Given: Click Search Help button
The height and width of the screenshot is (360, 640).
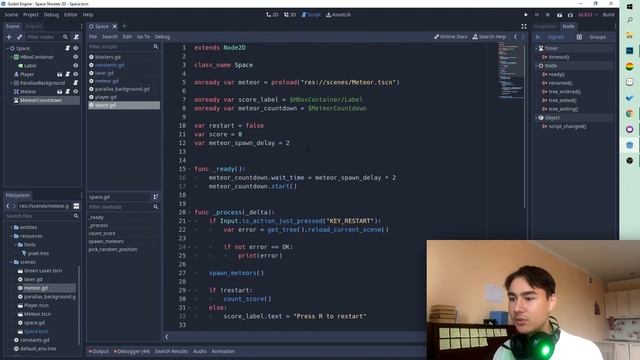Looking at the screenshot, I should 489,37.
